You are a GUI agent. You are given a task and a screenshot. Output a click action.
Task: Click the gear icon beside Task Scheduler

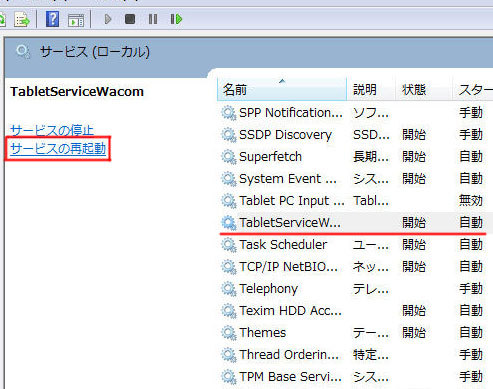229,245
